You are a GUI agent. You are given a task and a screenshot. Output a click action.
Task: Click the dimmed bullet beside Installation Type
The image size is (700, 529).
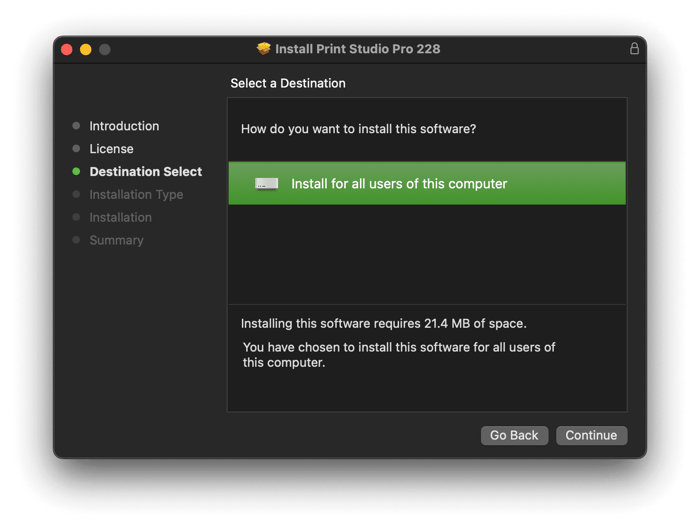click(76, 194)
